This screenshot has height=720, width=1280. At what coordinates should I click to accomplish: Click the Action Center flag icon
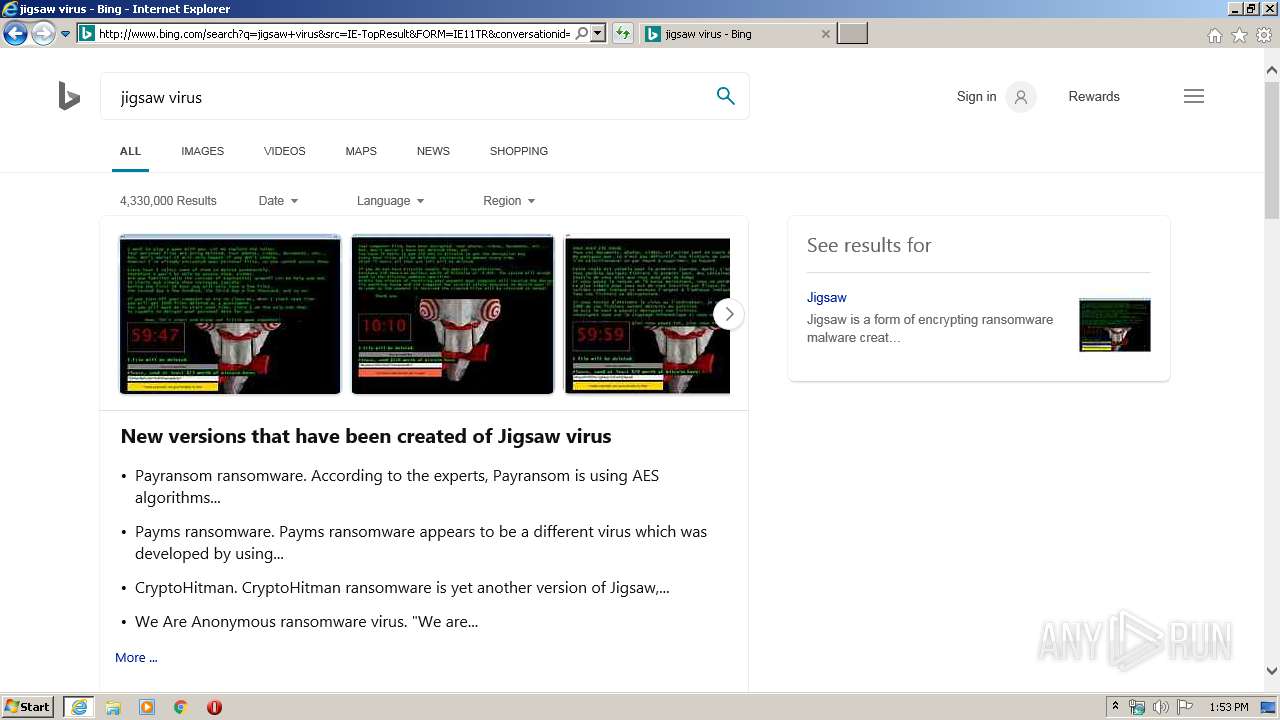pyautogui.click(x=1184, y=707)
